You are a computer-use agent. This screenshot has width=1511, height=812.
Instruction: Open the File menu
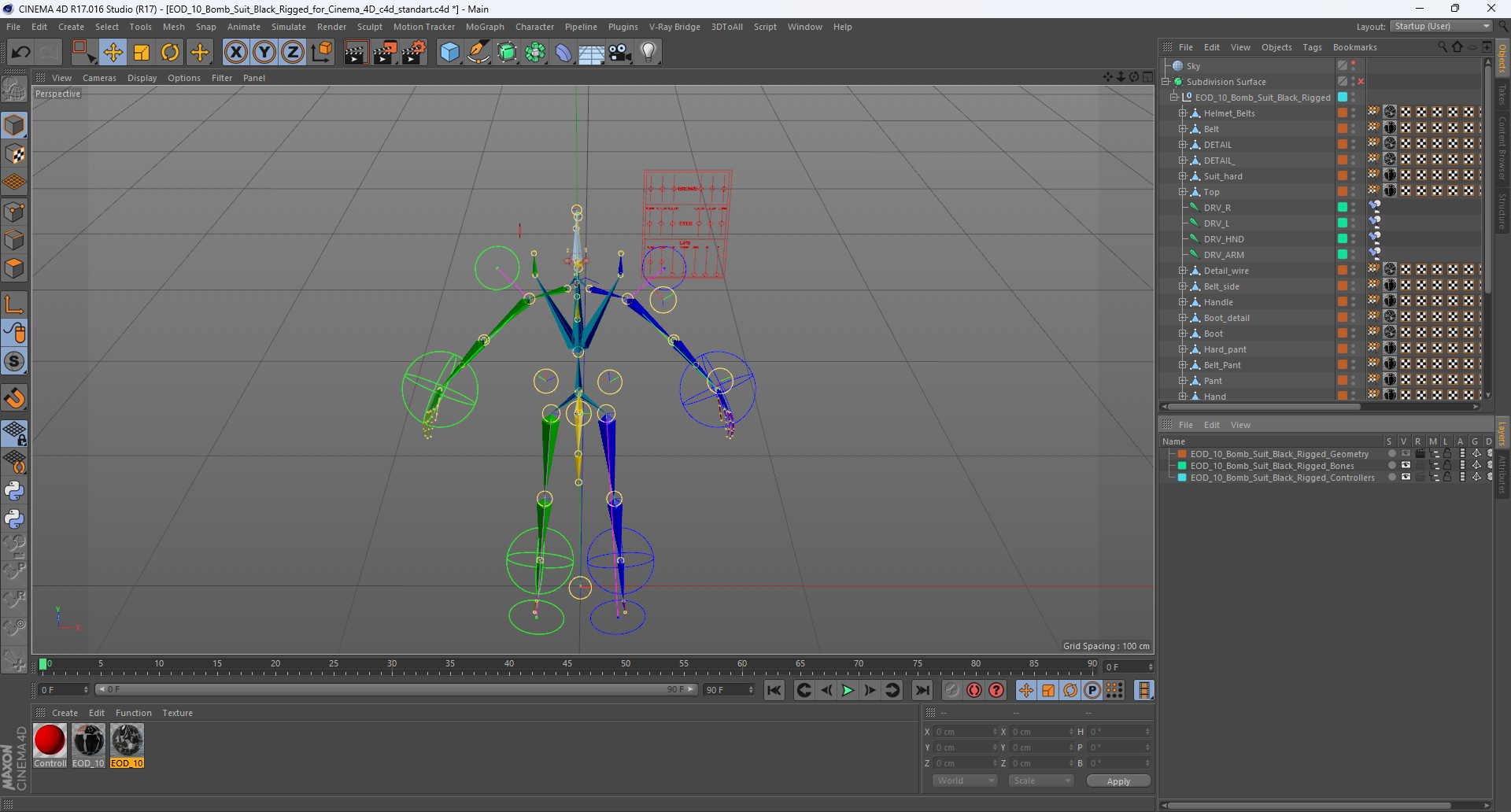[x=13, y=27]
